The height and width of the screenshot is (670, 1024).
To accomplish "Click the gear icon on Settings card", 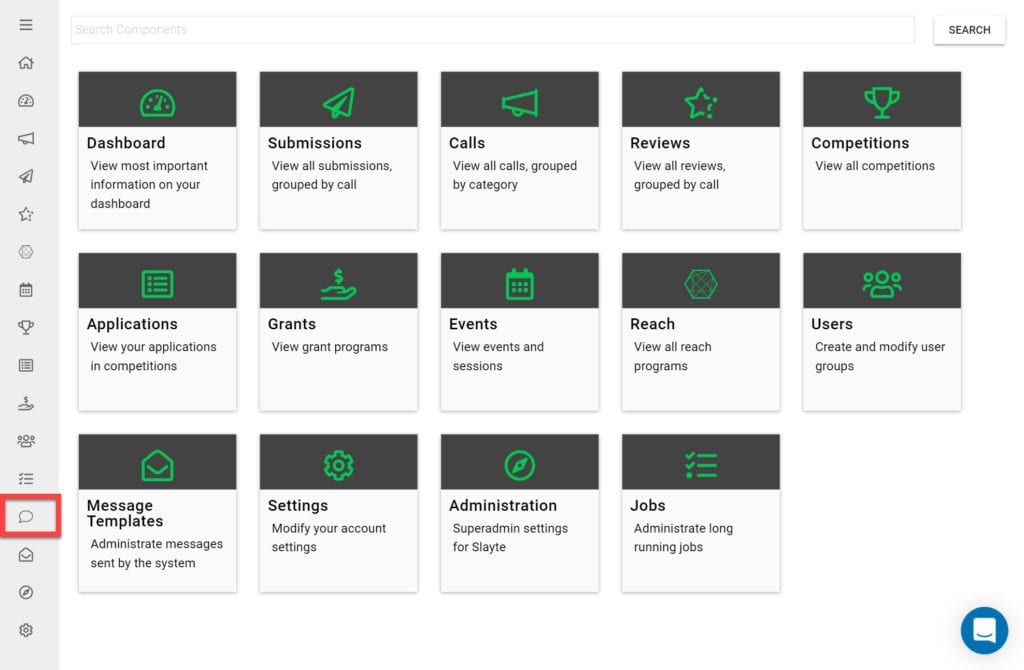I will [339, 466].
